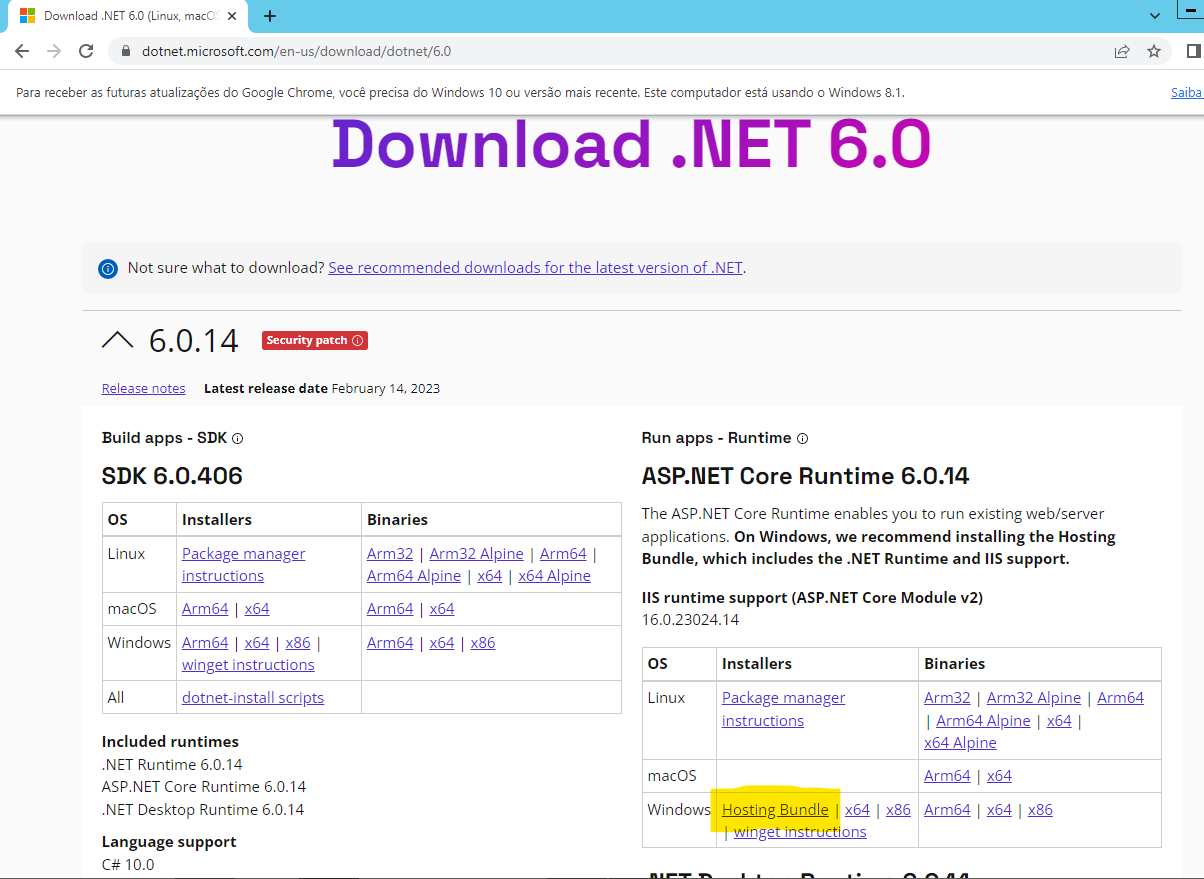The height and width of the screenshot is (879, 1204).
Task: Open ASP.NET Runtime Linux Package manager instructions
Action: pyautogui.click(x=783, y=709)
